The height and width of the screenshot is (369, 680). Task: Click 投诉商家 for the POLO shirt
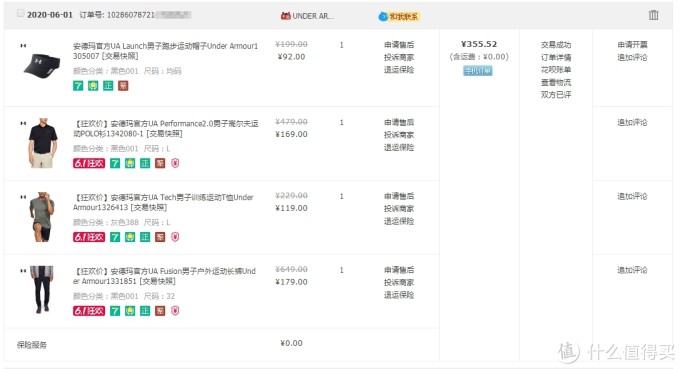(399, 134)
